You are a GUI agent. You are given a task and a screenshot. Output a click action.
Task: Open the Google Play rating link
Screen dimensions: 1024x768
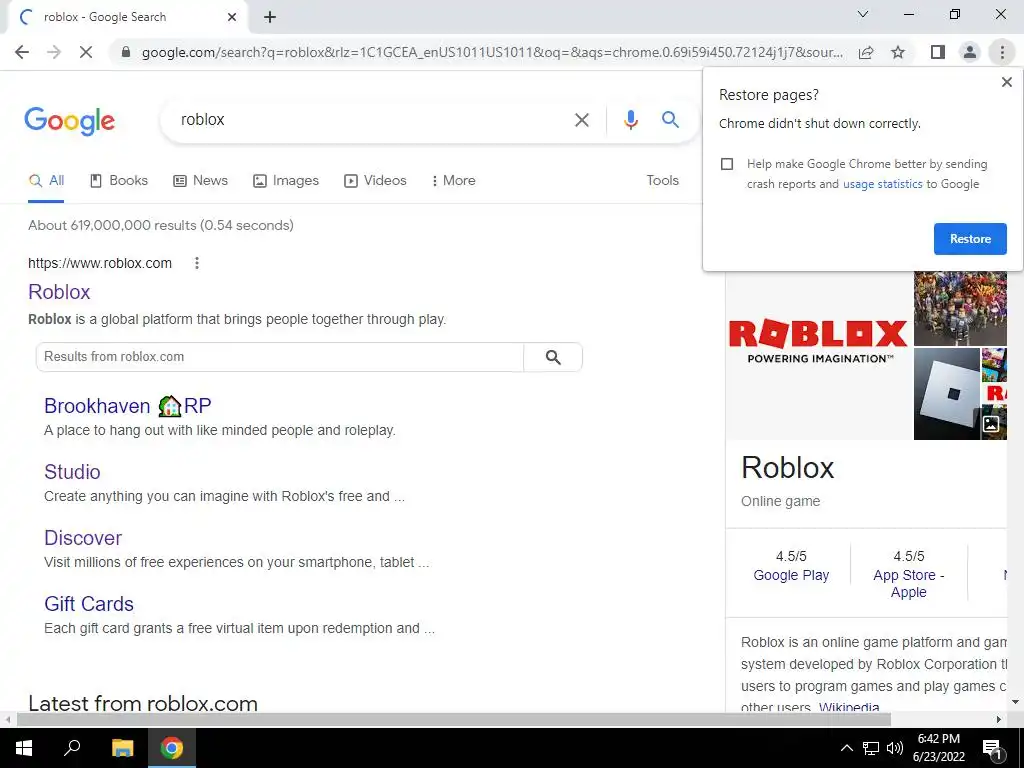pos(791,575)
